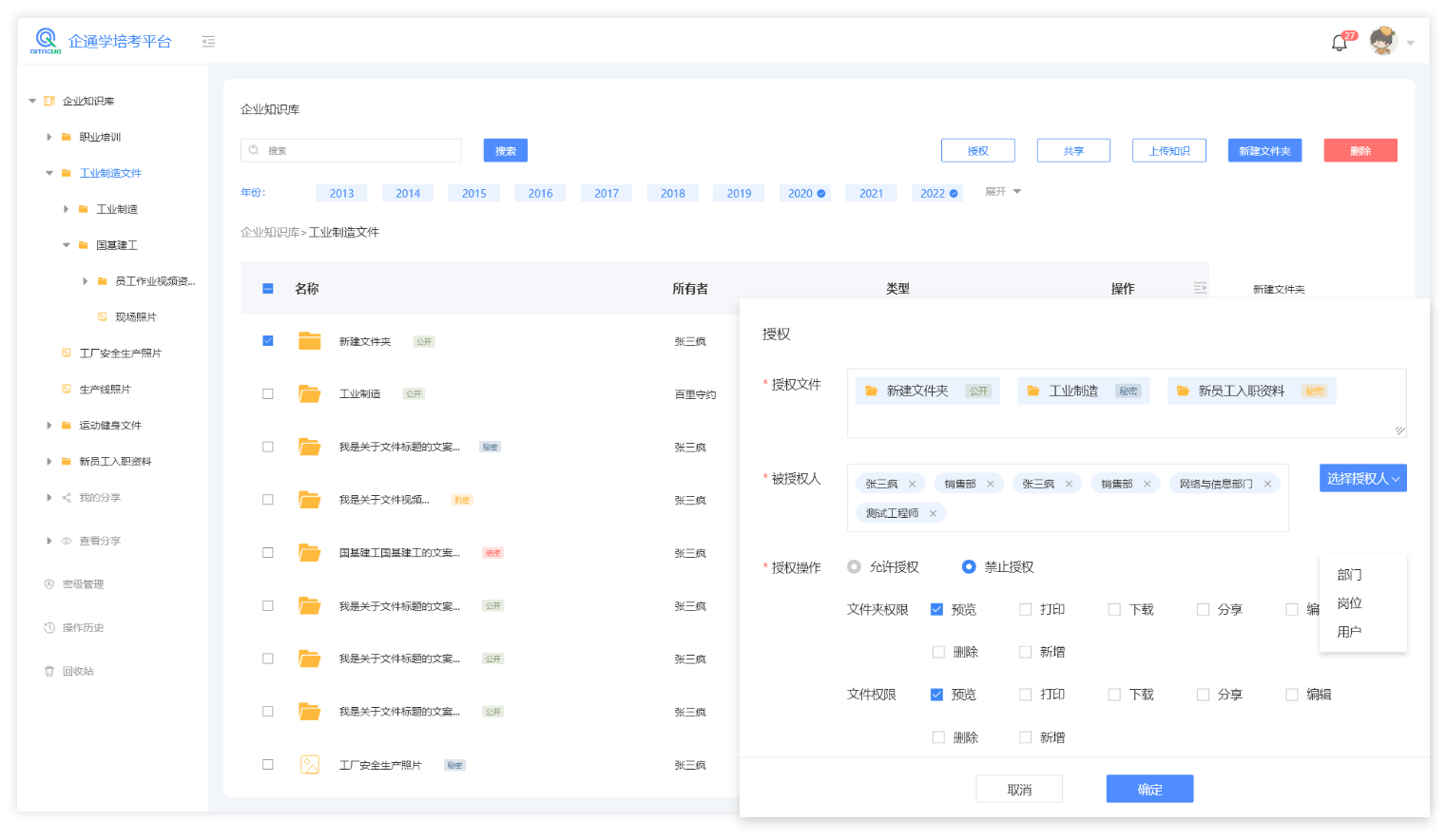This screenshot has width=1447, height=840.
Task: Select the 2013 year filter
Action: pyautogui.click(x=341, y=193)
